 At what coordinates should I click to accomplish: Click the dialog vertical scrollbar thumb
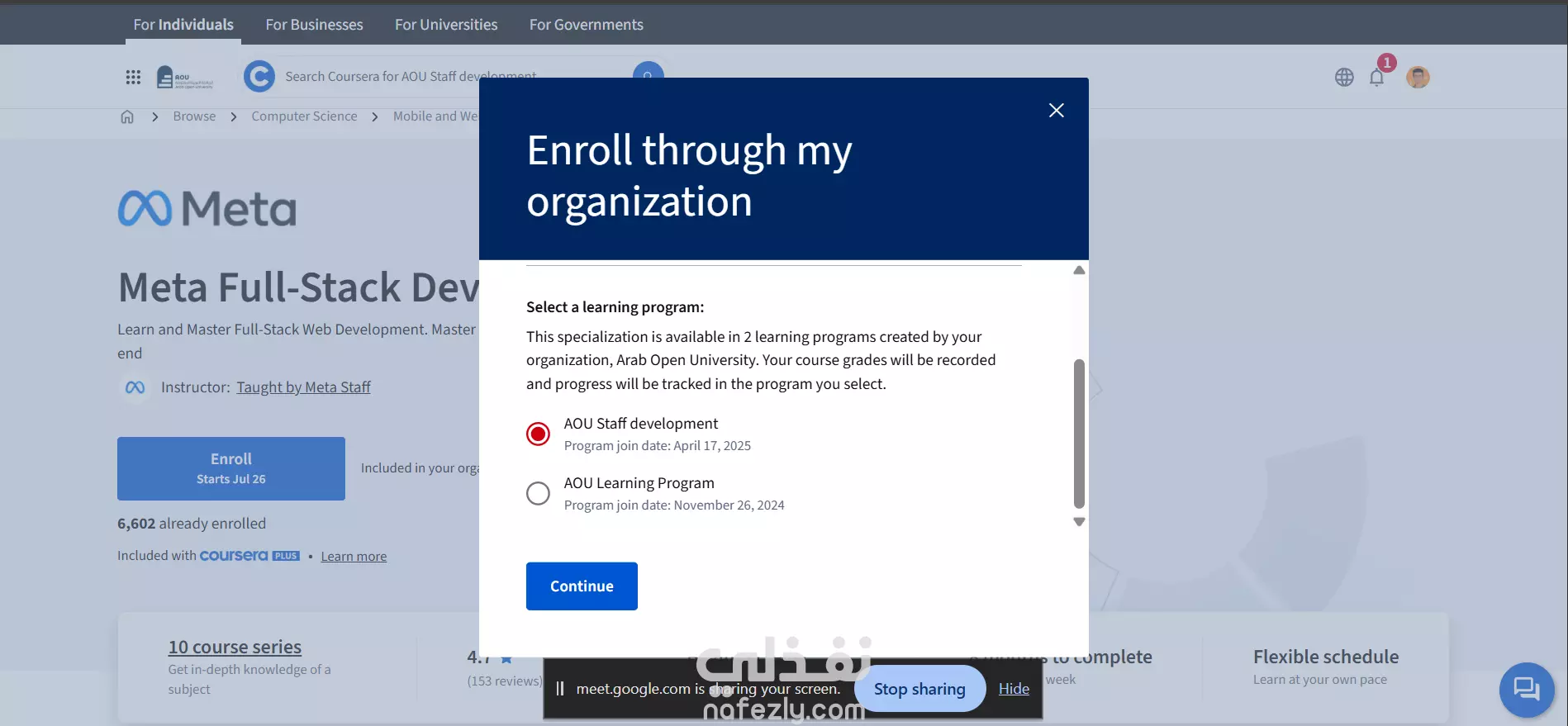coord(1079,434)
